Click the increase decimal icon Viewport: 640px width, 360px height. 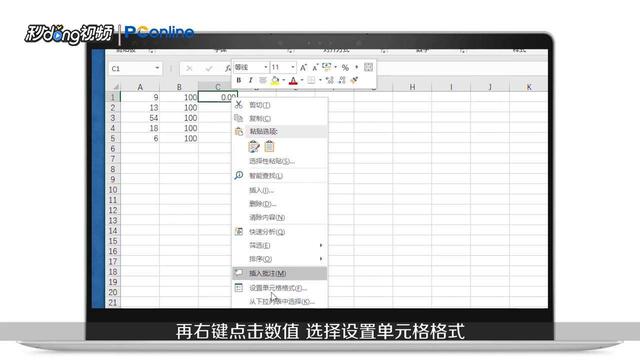(x=330, y=80)
